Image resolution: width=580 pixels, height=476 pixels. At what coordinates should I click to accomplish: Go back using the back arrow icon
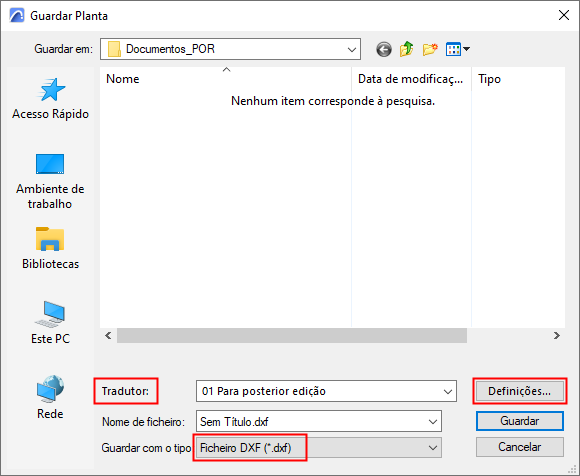tap(384, 49)
